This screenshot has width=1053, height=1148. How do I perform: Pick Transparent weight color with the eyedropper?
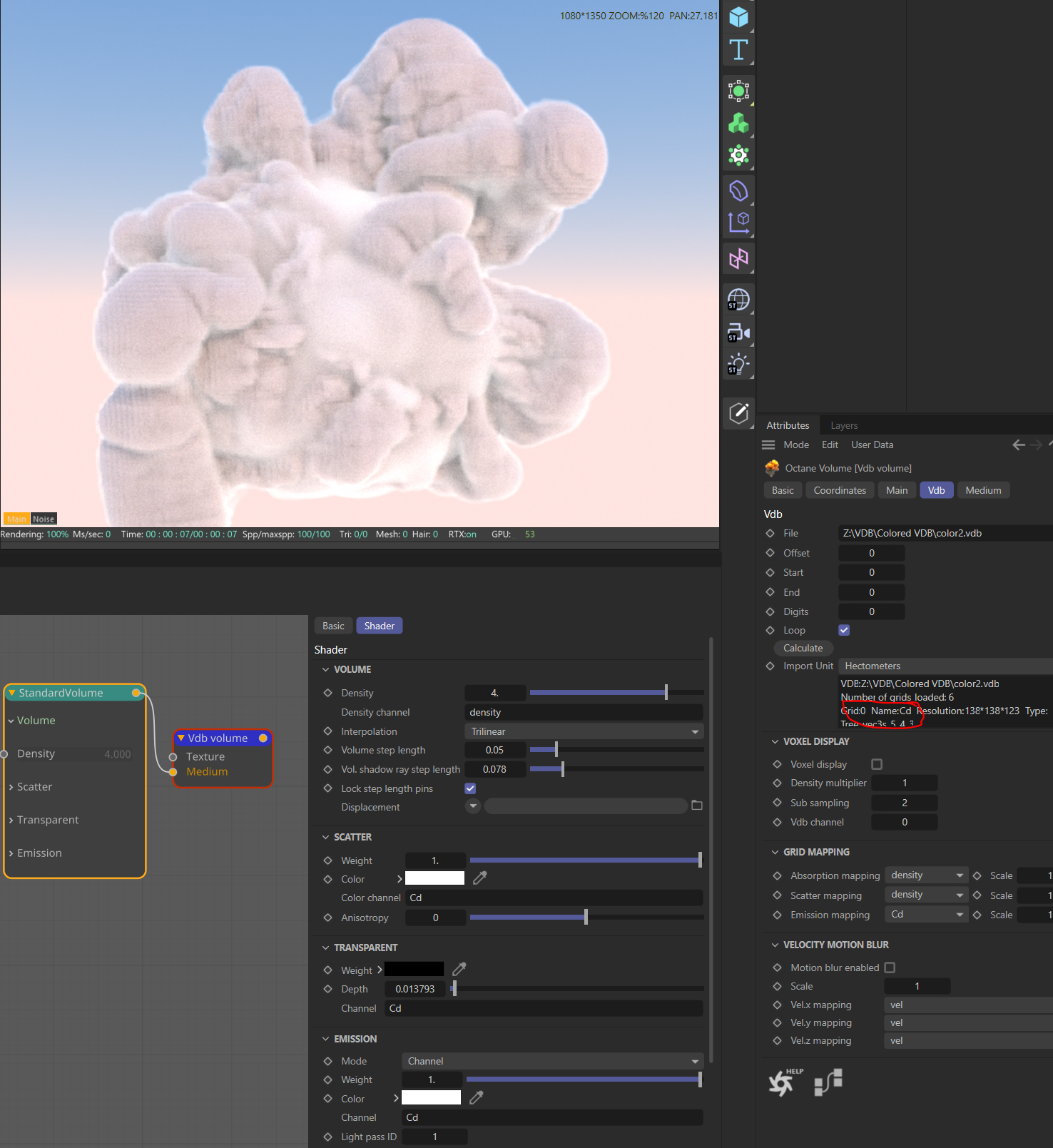(x=459, y=969)
